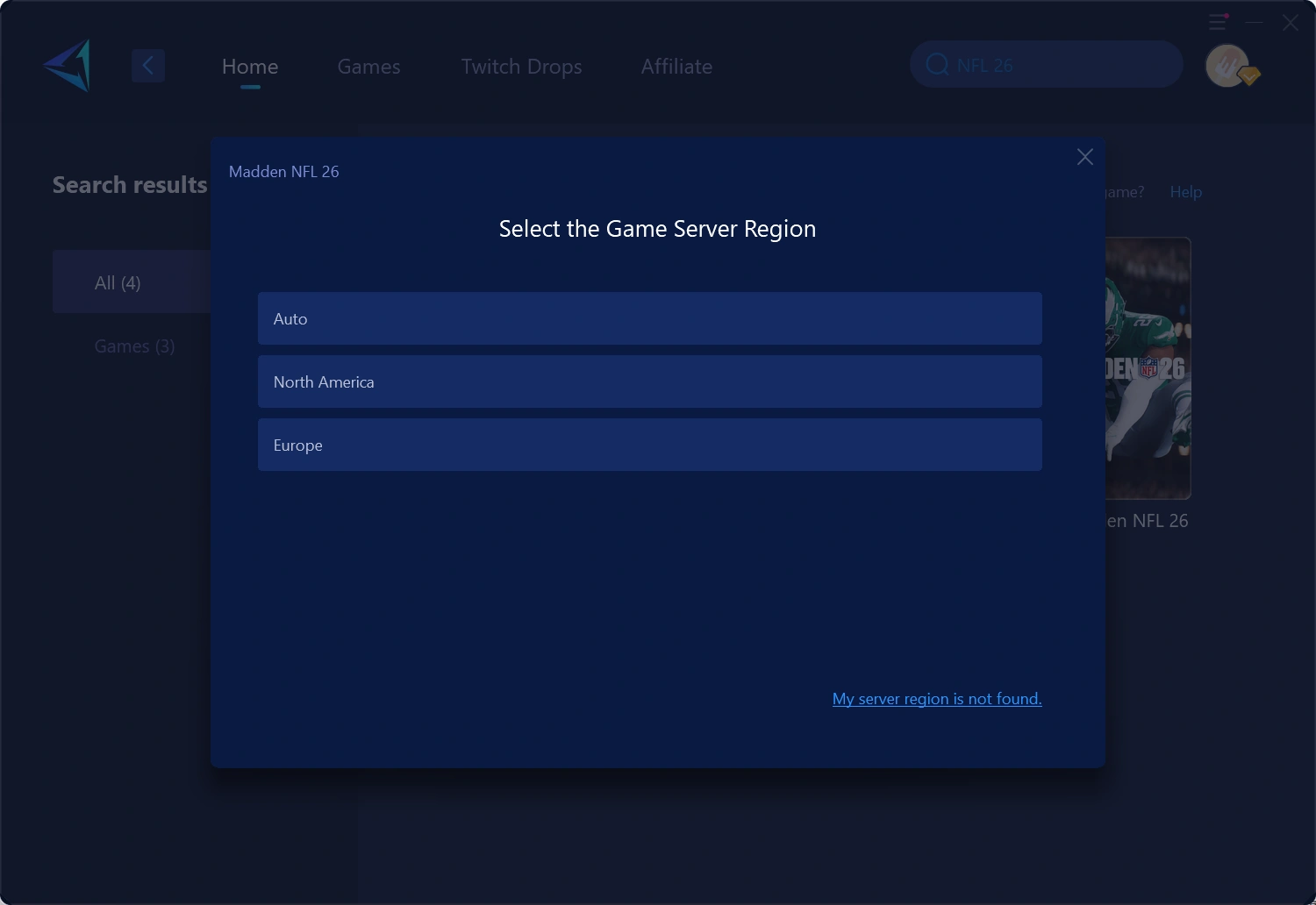Go back using the back arrow button
This screenshot has width=1316, height=905.
(148, 66)
